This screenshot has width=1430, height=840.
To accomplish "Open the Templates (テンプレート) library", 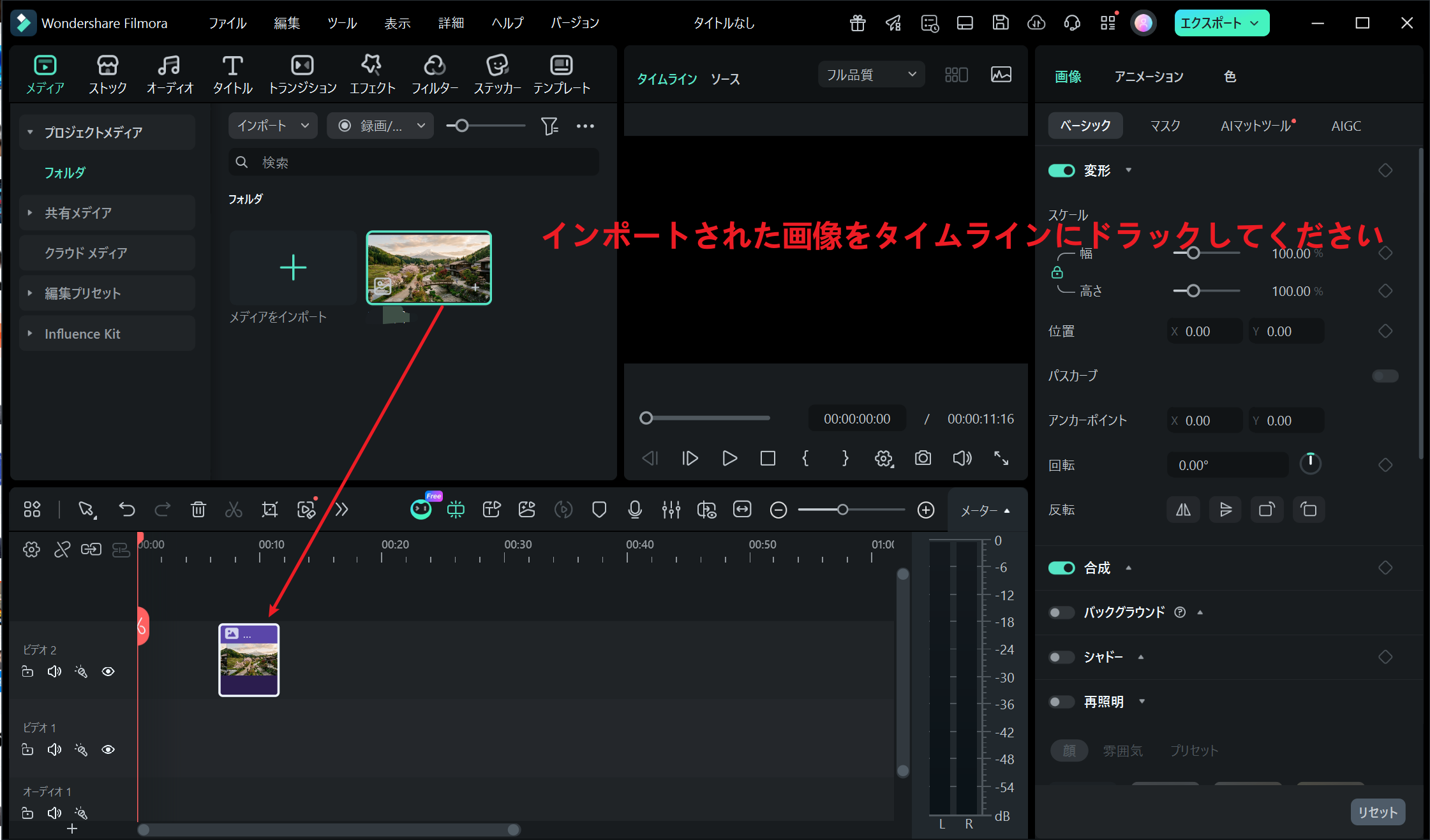I will (x=562, y=74).
